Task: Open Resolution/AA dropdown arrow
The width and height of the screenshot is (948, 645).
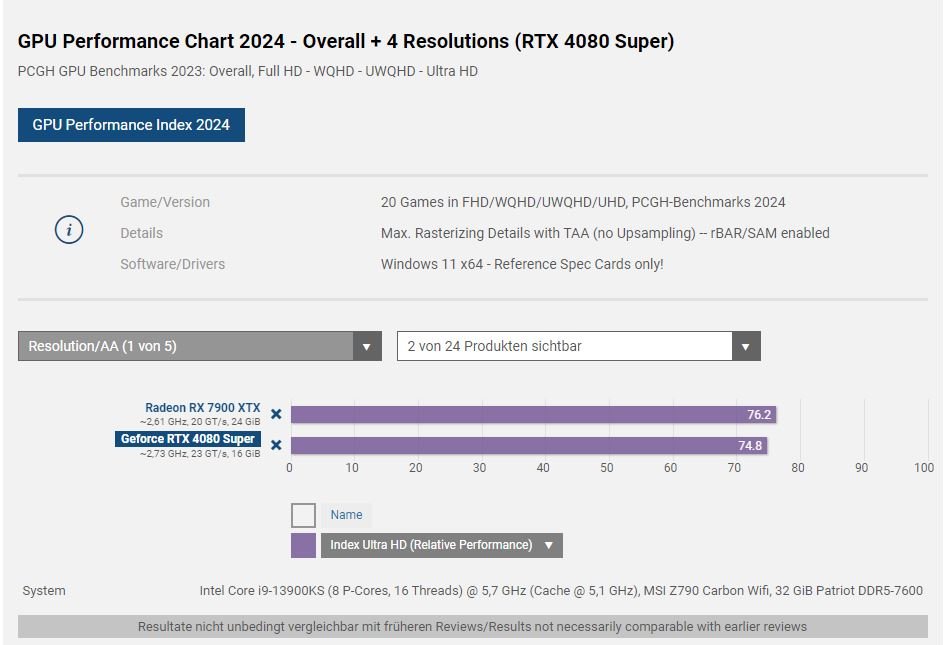Action: pyautogui.click(x=366, y=346)
